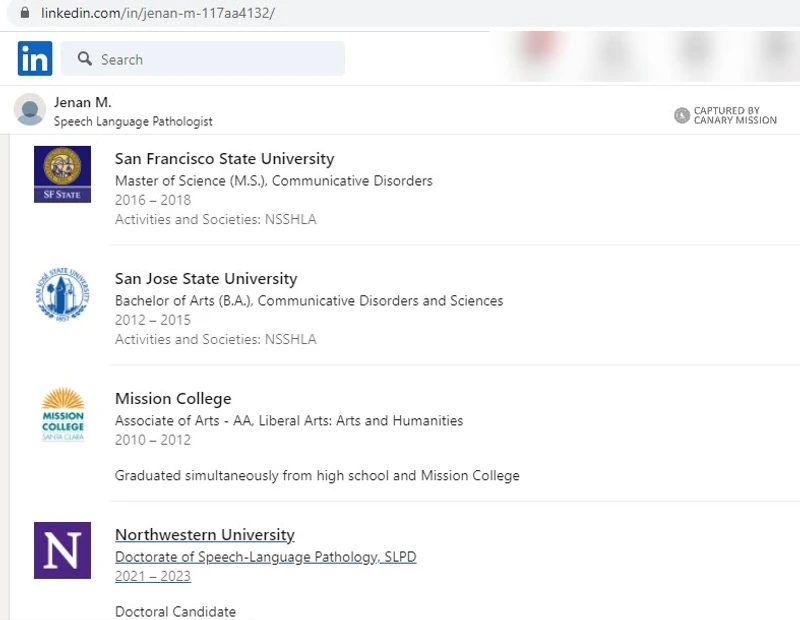The height and width of the screenshot is (620, 800).
Task: Click the browser address bar URL
Action: tap(158, 13)
